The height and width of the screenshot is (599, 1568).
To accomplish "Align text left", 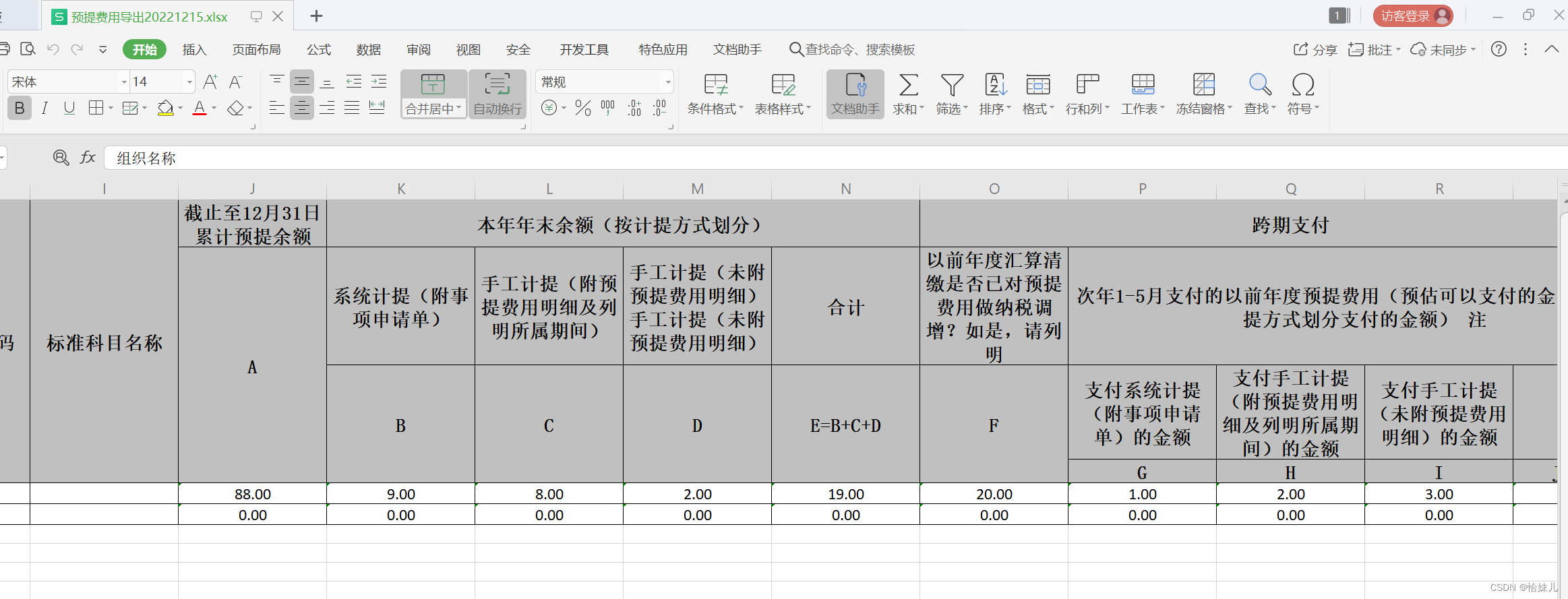I will click(x=276, y=108).
